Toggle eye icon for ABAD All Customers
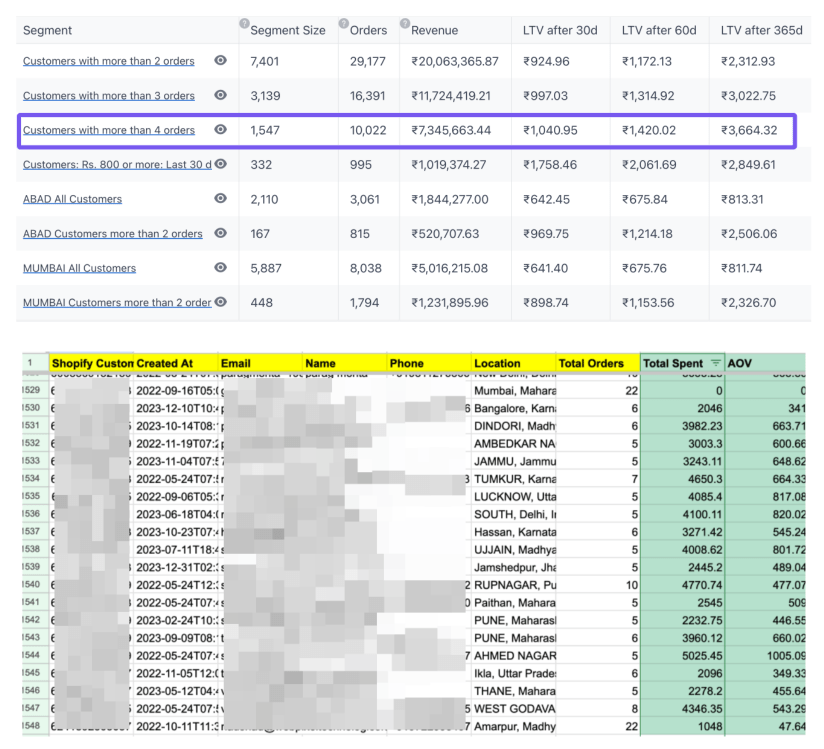This screenshot has width=824, height=749. pos(221,198)
